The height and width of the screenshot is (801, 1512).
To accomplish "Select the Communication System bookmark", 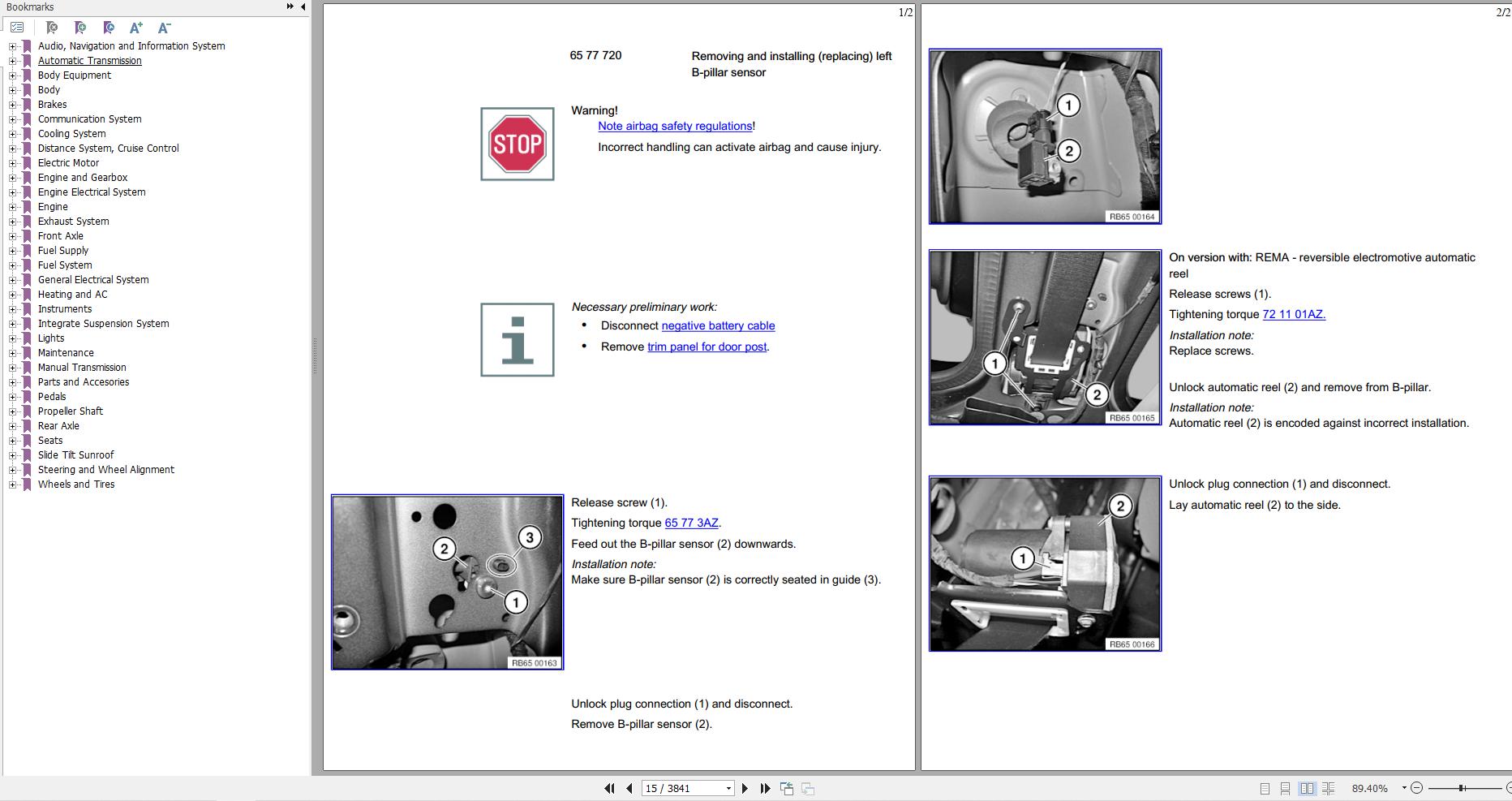I will pyautogui.click(x=89, y=119).
